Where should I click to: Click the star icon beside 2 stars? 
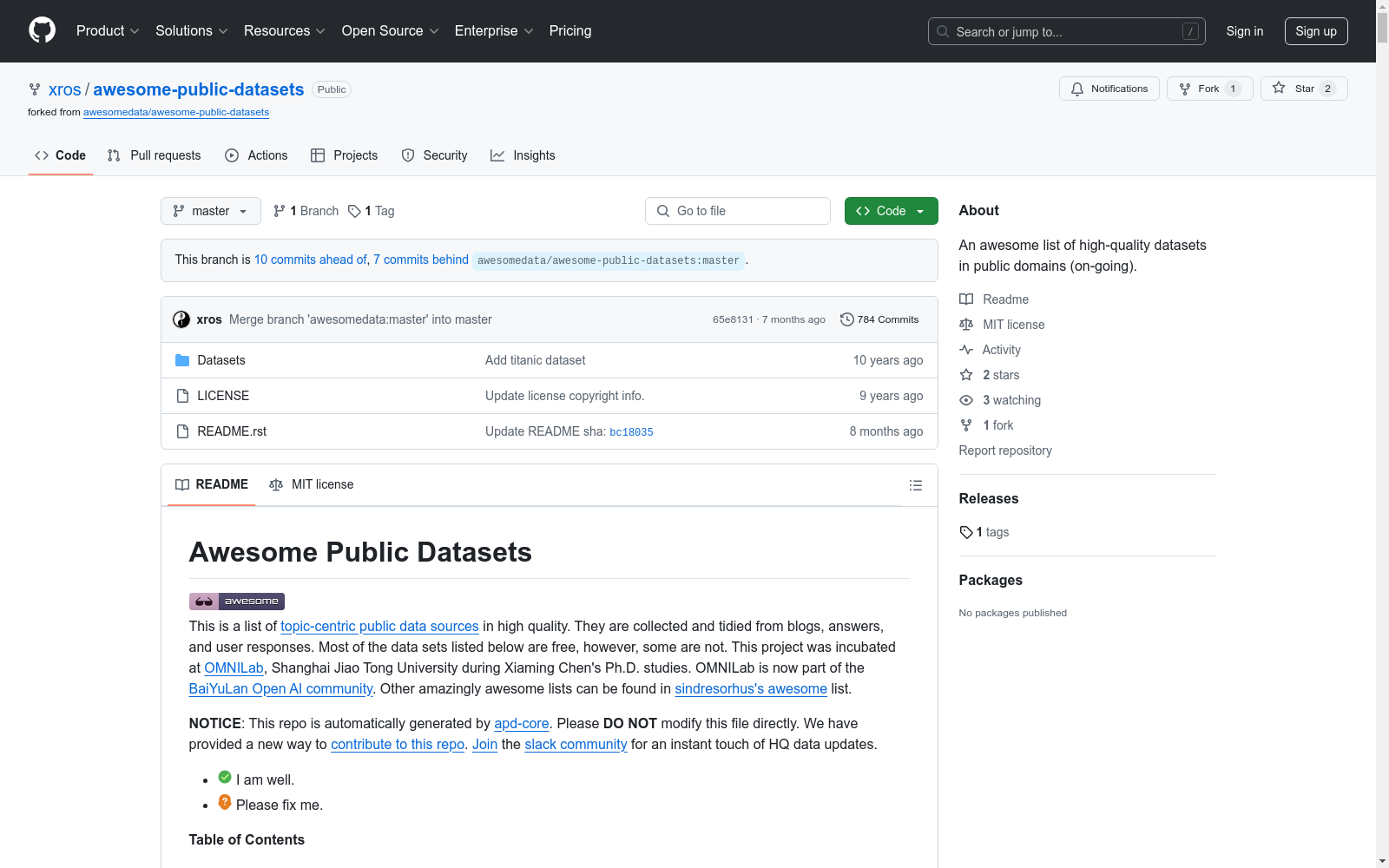[x=966, y=375]
